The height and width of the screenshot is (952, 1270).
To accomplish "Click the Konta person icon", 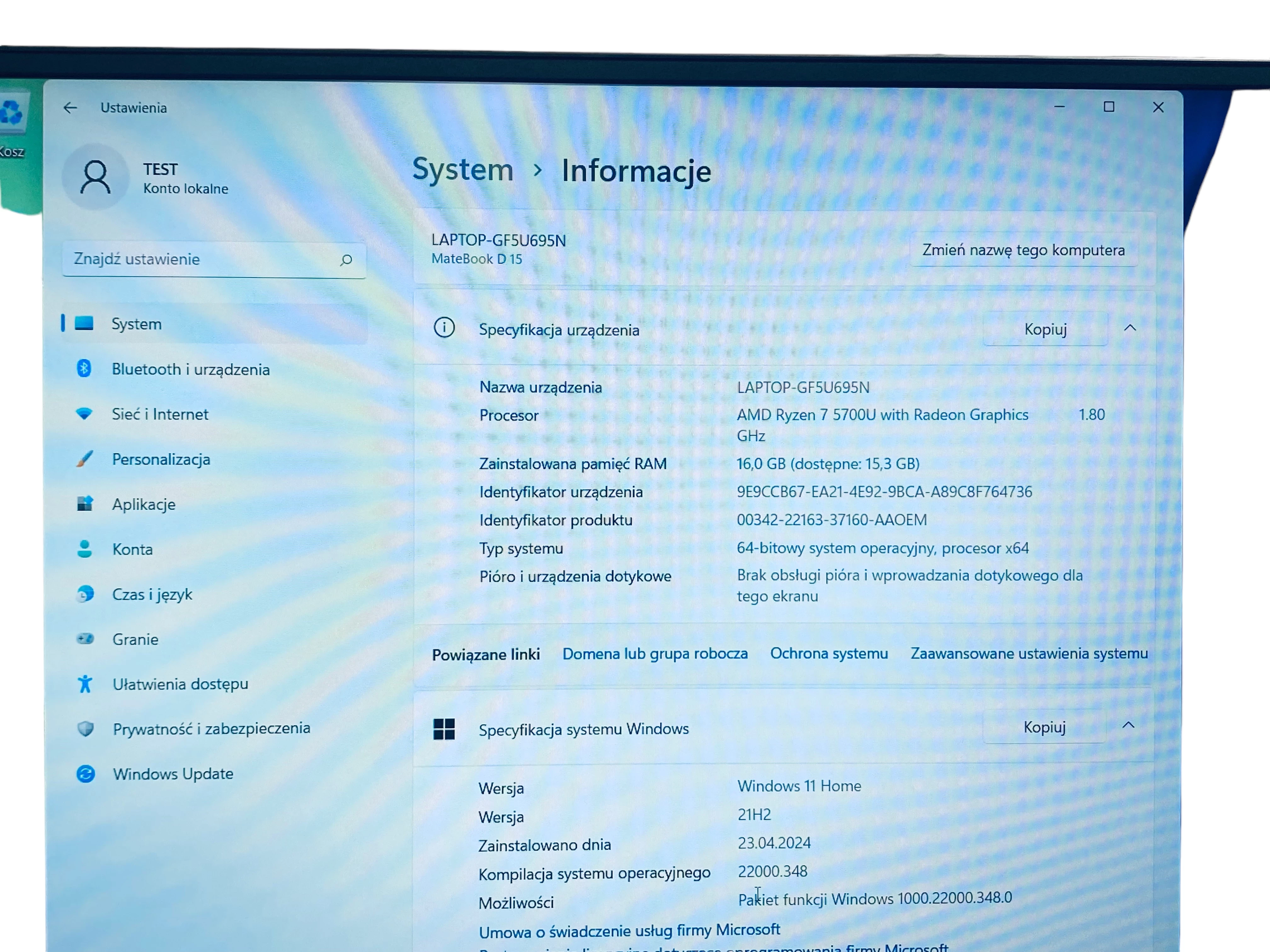I will 84,549.
